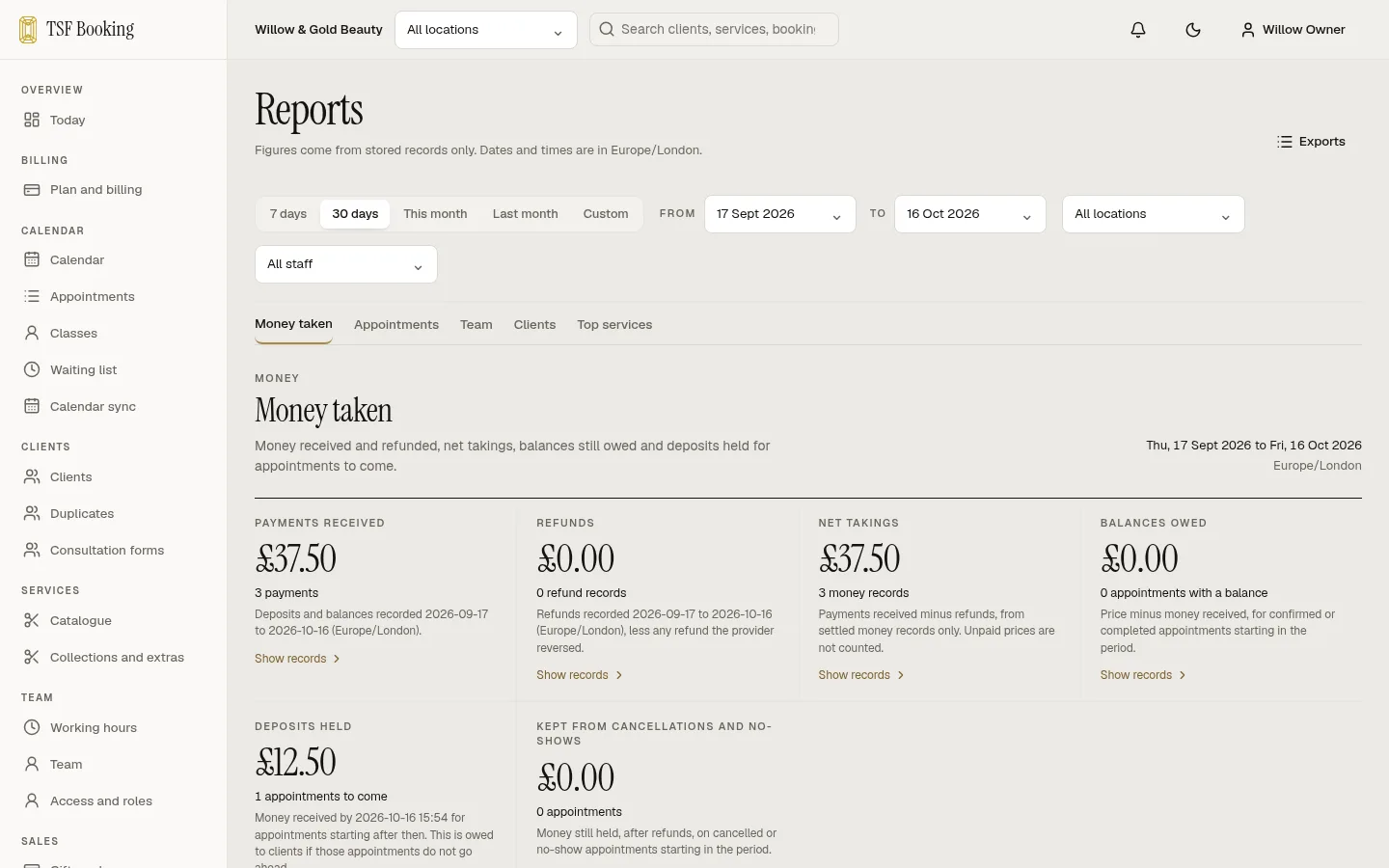
Task: Open the top bar All locations dropdown
Action: click(x=486, y=30)
